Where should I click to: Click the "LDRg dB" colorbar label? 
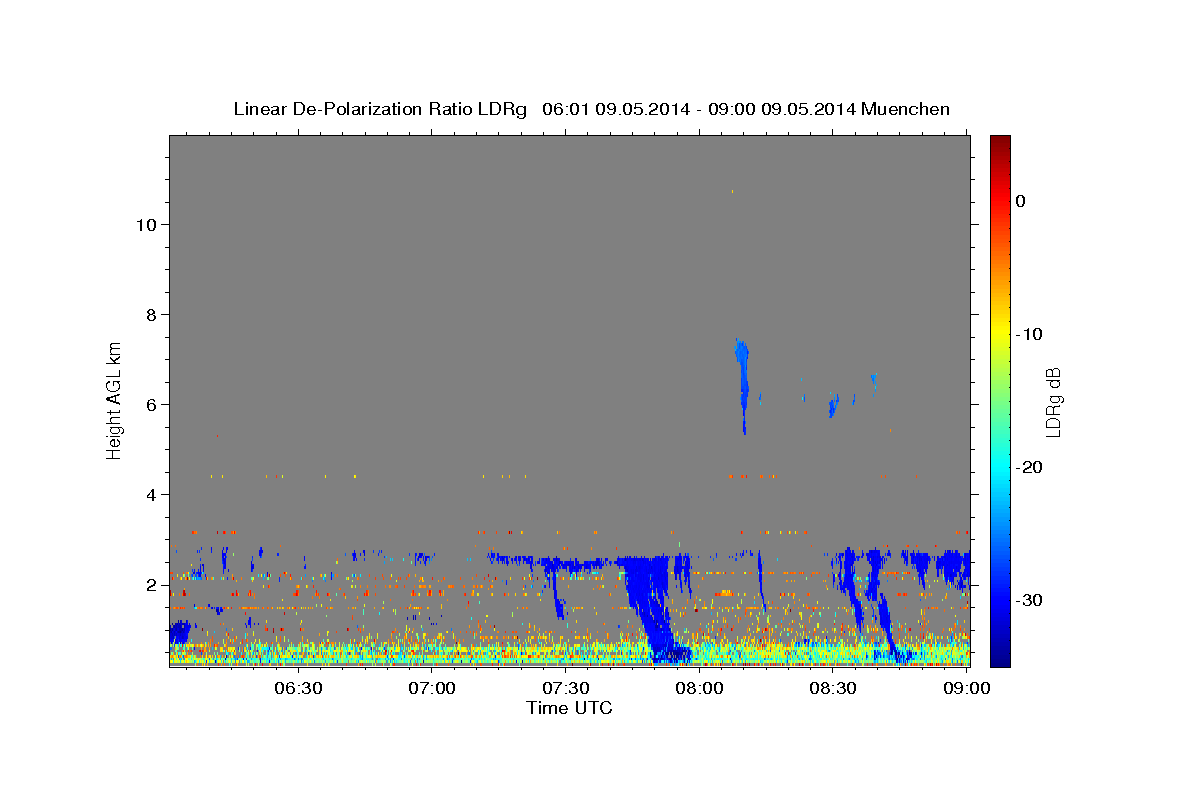[x=1052, y=402]
